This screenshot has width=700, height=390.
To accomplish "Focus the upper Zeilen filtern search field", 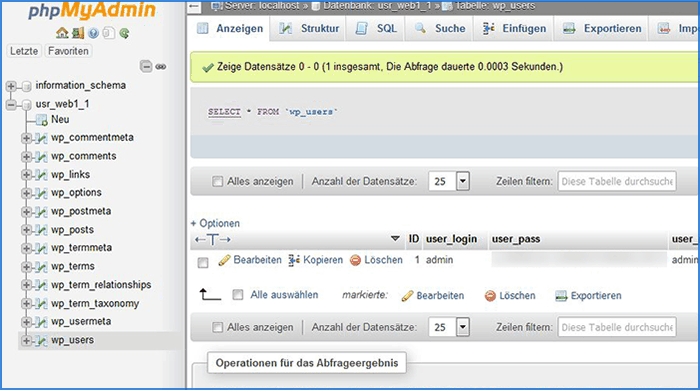I will [x=617, y=181].
